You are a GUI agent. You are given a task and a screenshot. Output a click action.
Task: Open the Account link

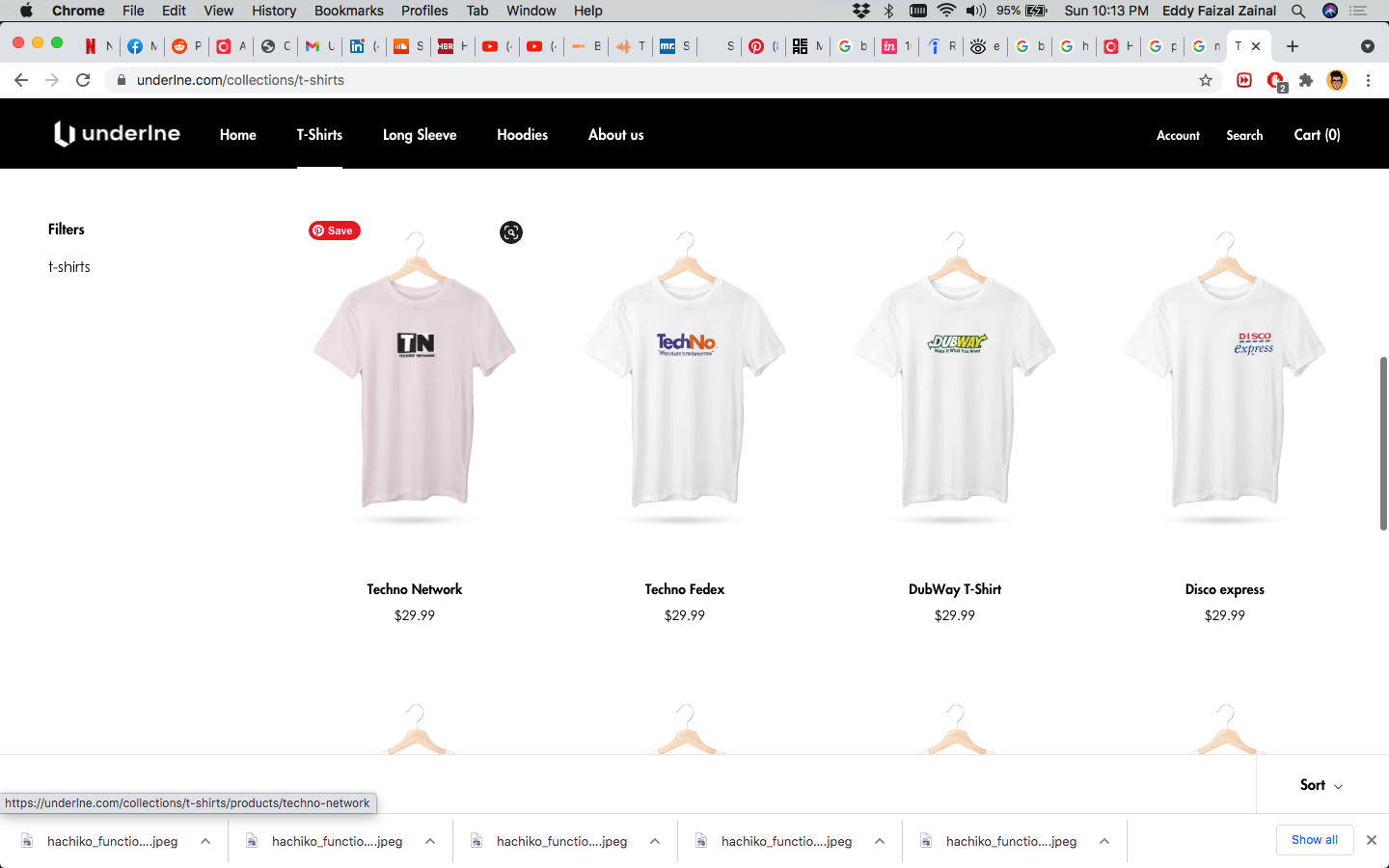tap(1178, 135)
